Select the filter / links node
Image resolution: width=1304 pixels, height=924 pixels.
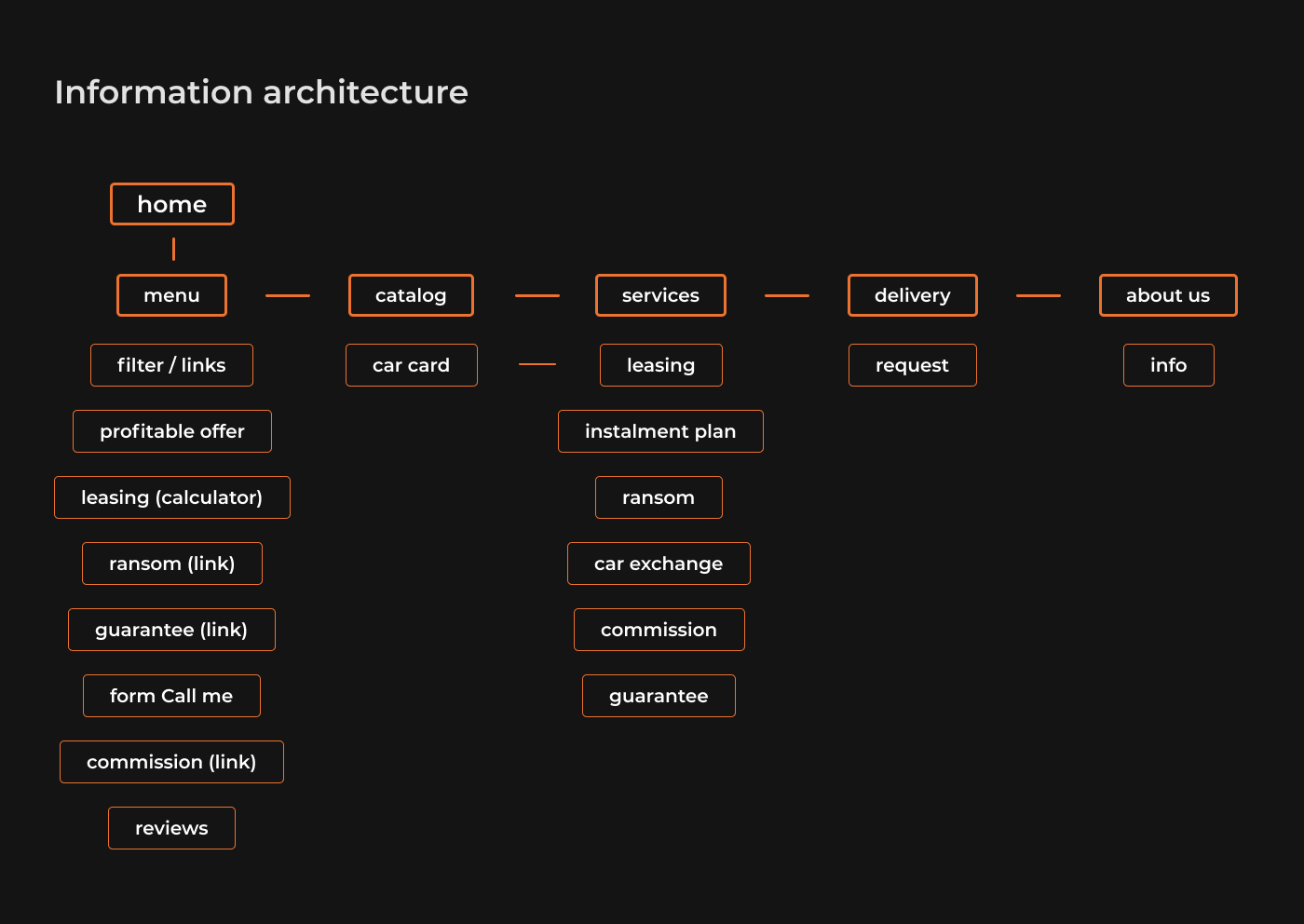[x=171, y=365]
